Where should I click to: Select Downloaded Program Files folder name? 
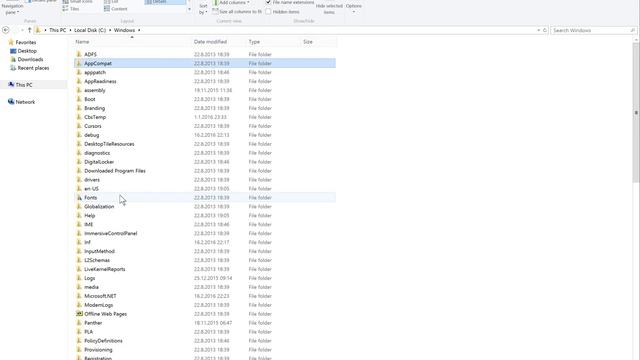point(115,171)
